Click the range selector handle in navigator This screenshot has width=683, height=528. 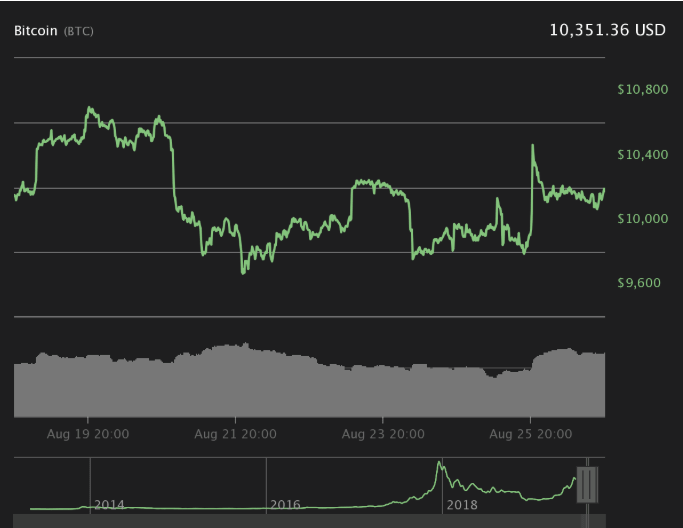tap(587, 484)
